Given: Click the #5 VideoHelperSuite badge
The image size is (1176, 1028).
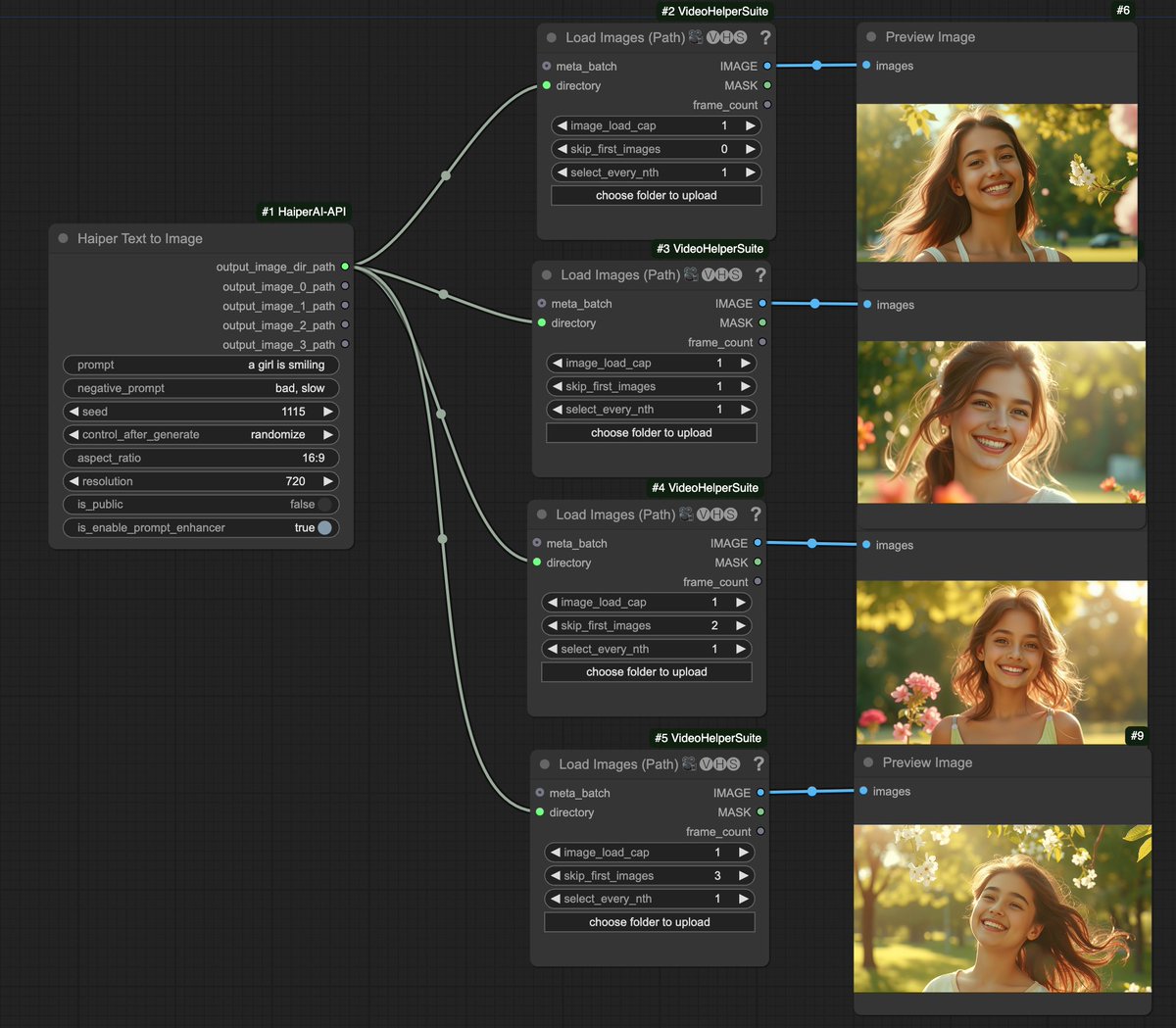Looking at the screenshot, I should [x=708, y=738].
